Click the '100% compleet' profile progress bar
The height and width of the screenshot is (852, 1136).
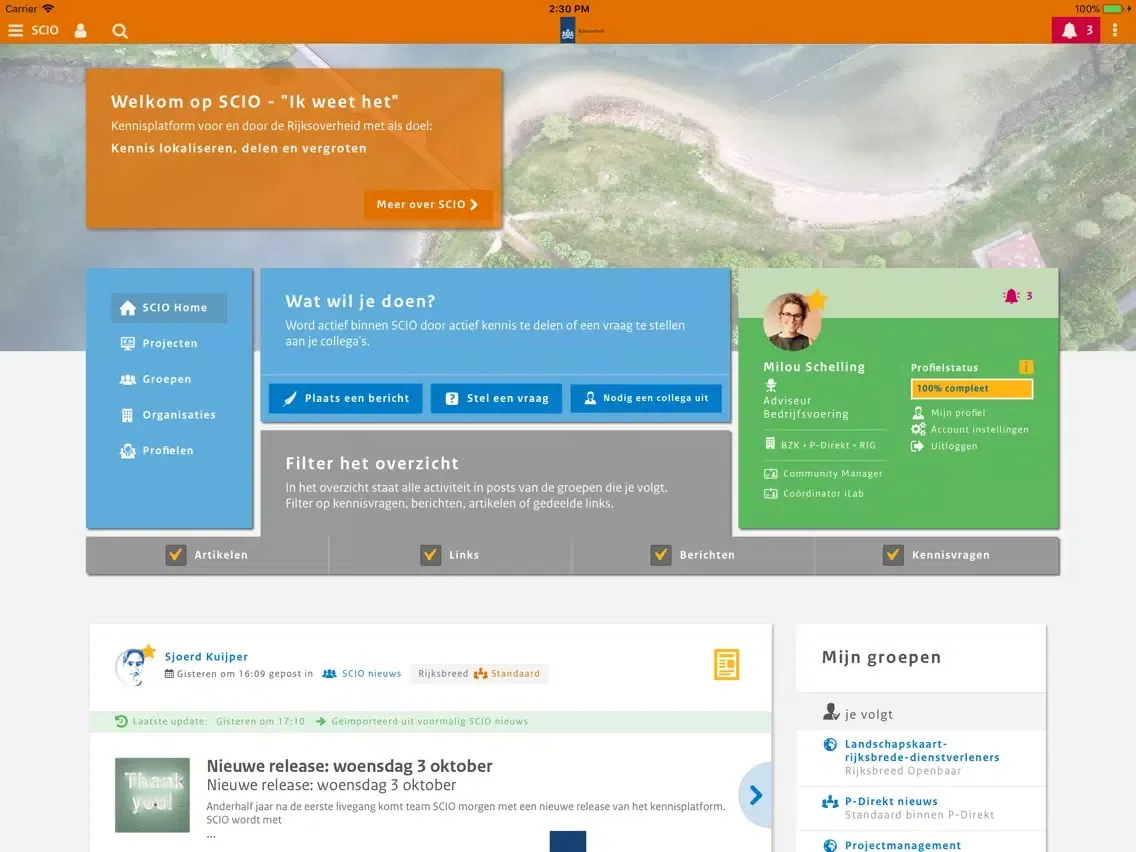(972, 389)
